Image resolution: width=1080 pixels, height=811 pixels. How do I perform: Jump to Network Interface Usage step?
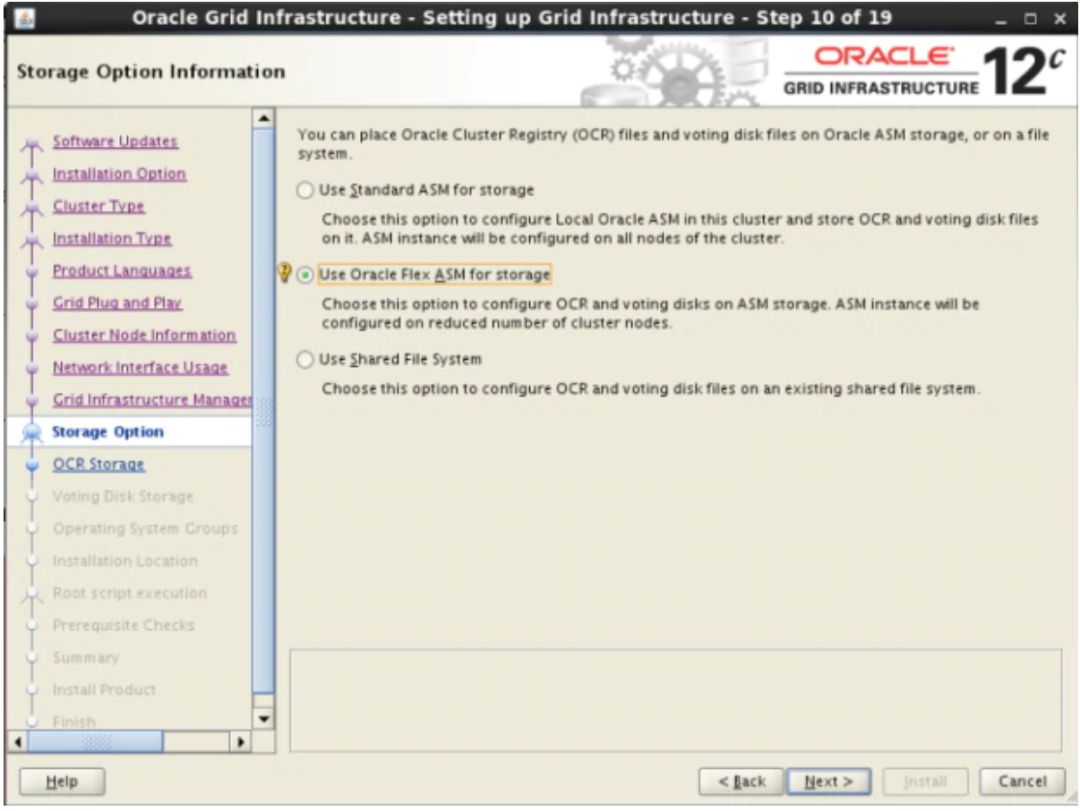click(140, 368)
